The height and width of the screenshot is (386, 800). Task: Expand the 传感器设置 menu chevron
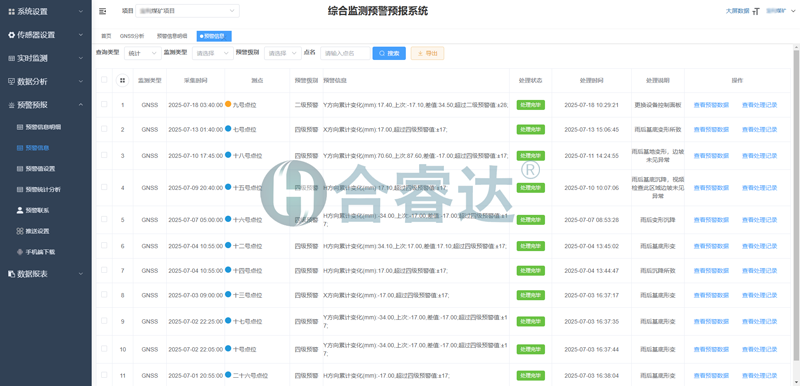click(81, 35)
